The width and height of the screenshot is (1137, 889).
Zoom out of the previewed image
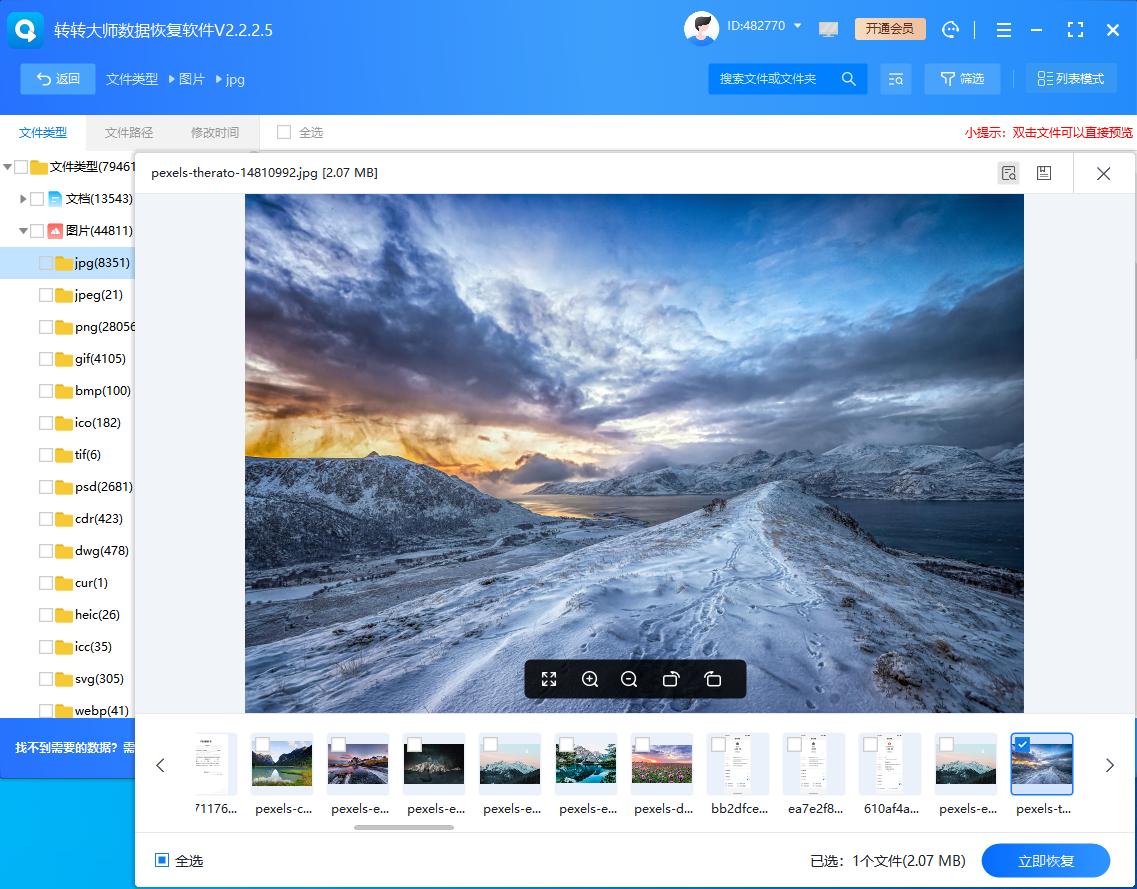pyautogui.click(x=629, y=679)
